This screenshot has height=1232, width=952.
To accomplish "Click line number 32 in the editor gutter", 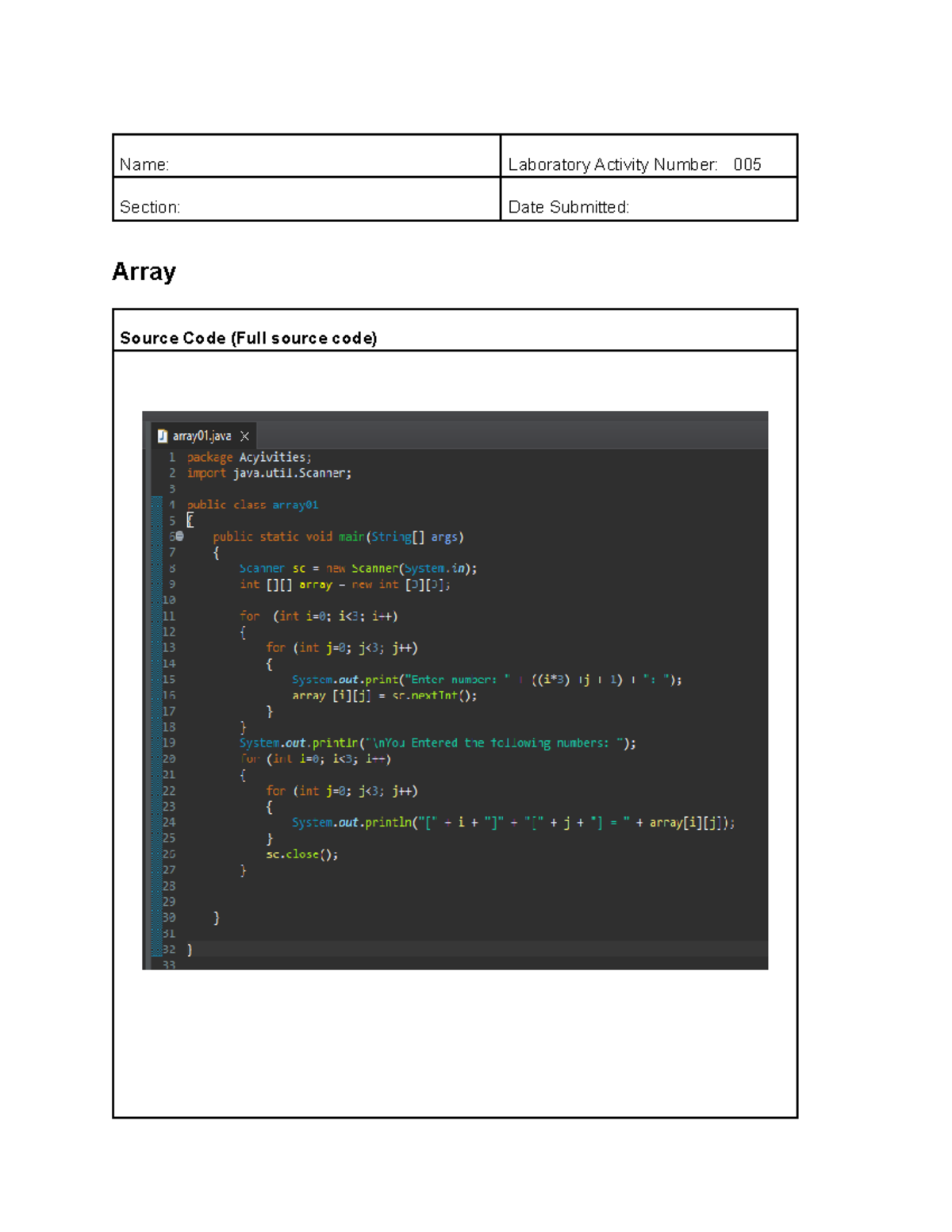I will click(x=169, y=949).
